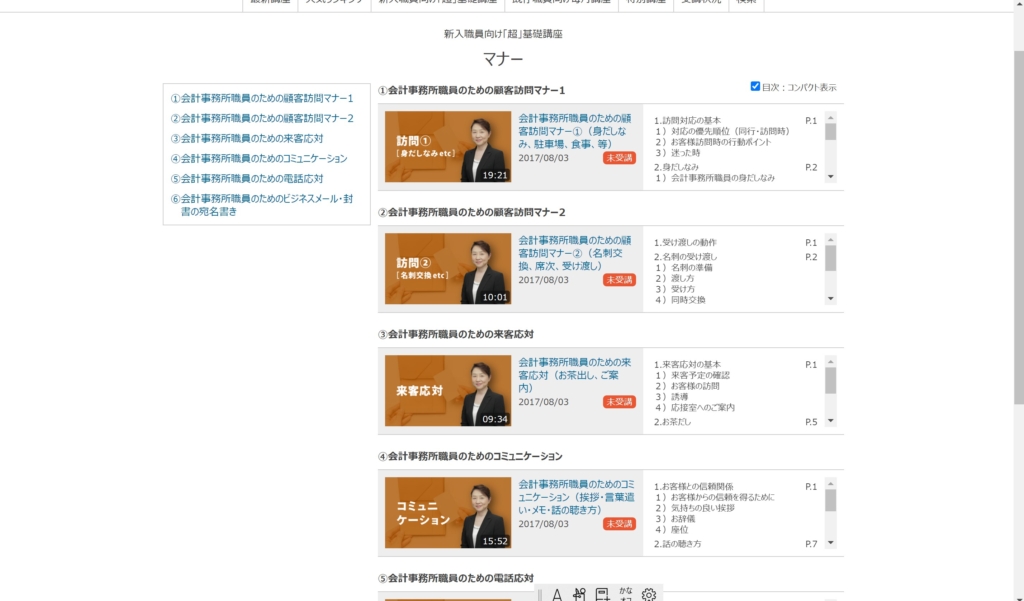Click contents entry 4）応接室へのご案内
The image size is (1024, 601).
(695, 408)
